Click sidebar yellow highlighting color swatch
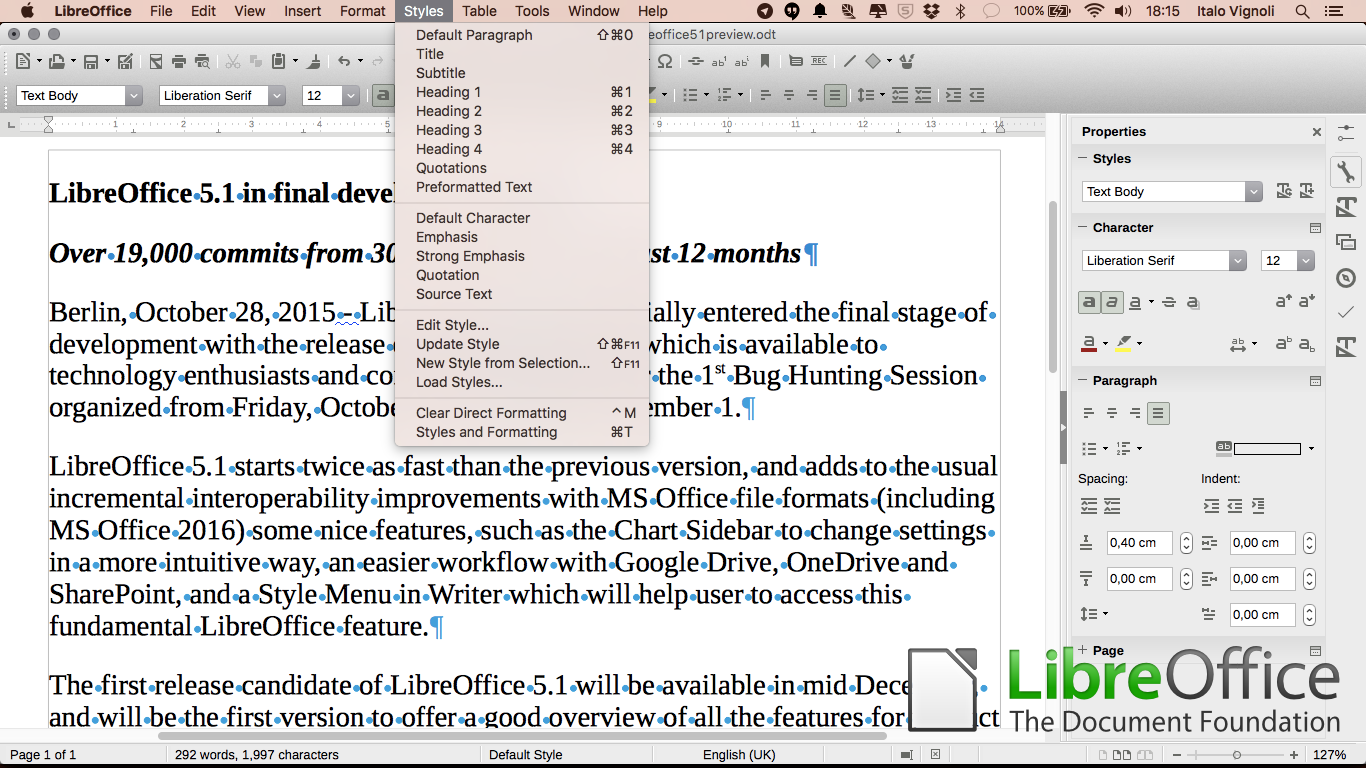Screen dimensions: 1366x768 (1124, 344)
